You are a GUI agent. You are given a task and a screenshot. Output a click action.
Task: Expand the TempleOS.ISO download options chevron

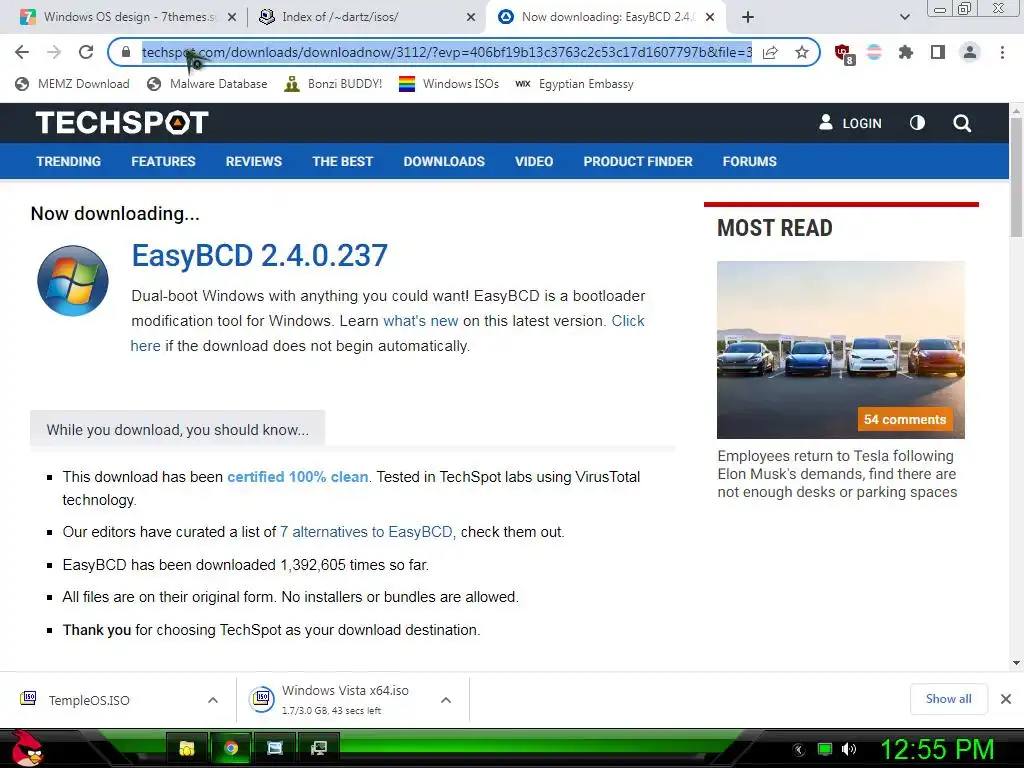click(x=213, y=700)
